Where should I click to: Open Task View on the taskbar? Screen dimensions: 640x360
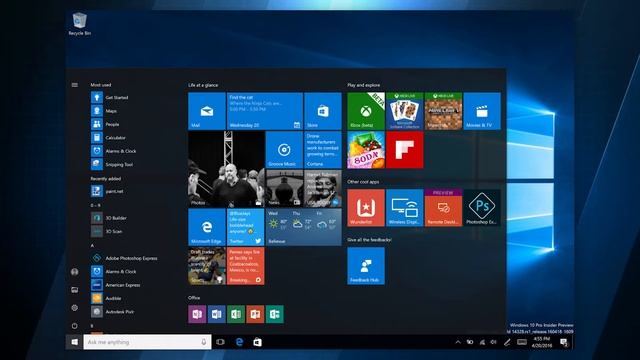coord(220,342)
